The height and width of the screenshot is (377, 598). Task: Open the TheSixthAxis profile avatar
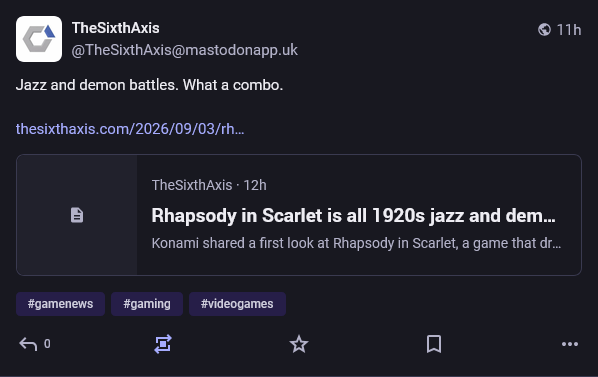39,39
